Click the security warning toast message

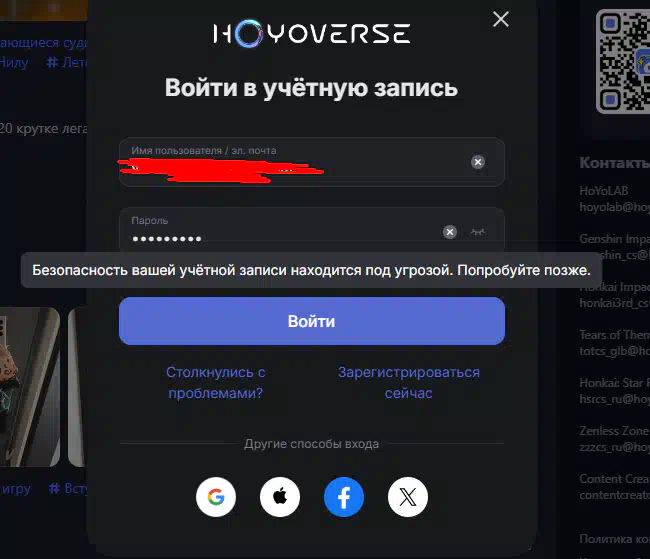pyautogui.click(x=311, y=270)
